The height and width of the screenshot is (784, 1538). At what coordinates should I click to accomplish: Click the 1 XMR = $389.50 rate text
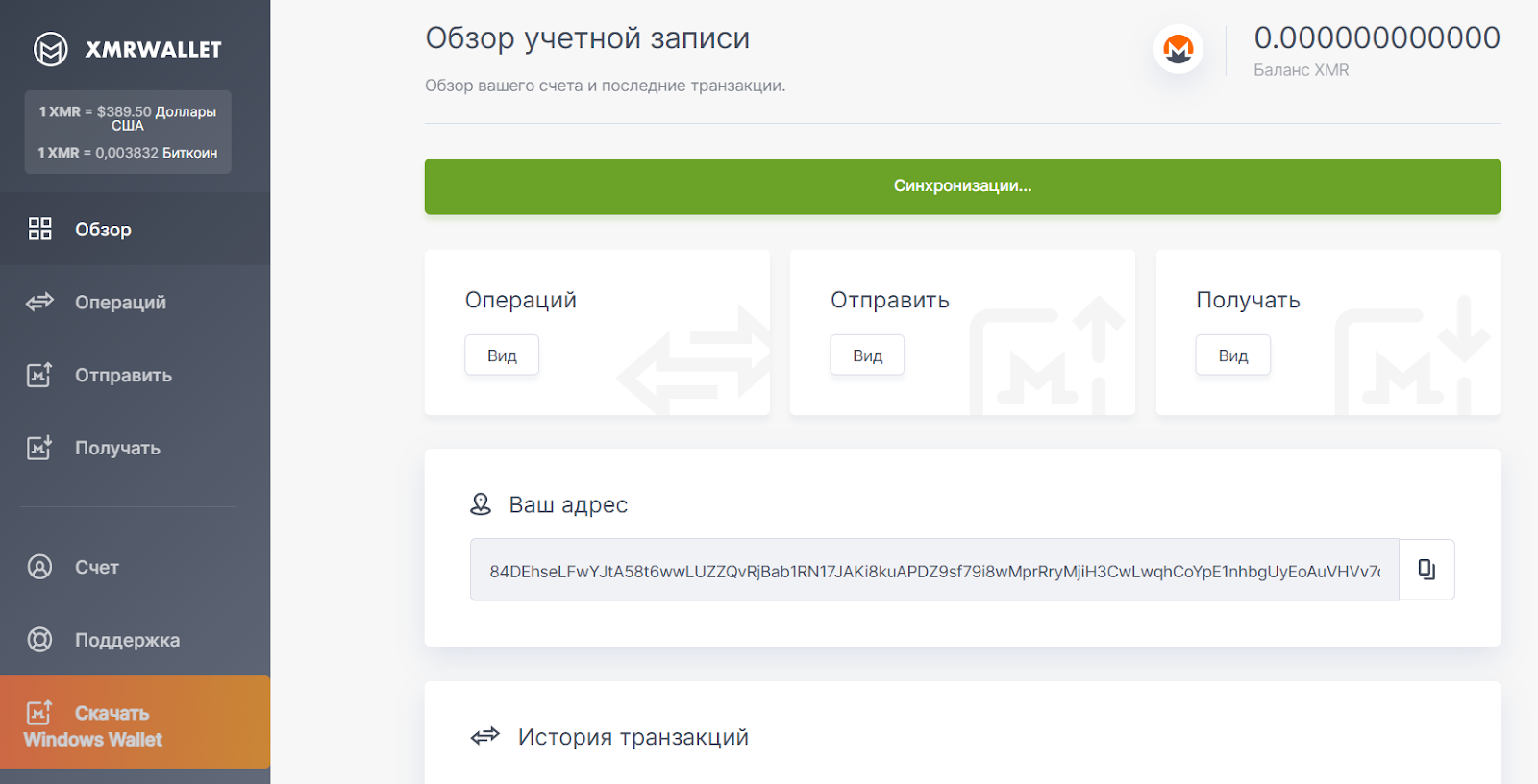128,118
